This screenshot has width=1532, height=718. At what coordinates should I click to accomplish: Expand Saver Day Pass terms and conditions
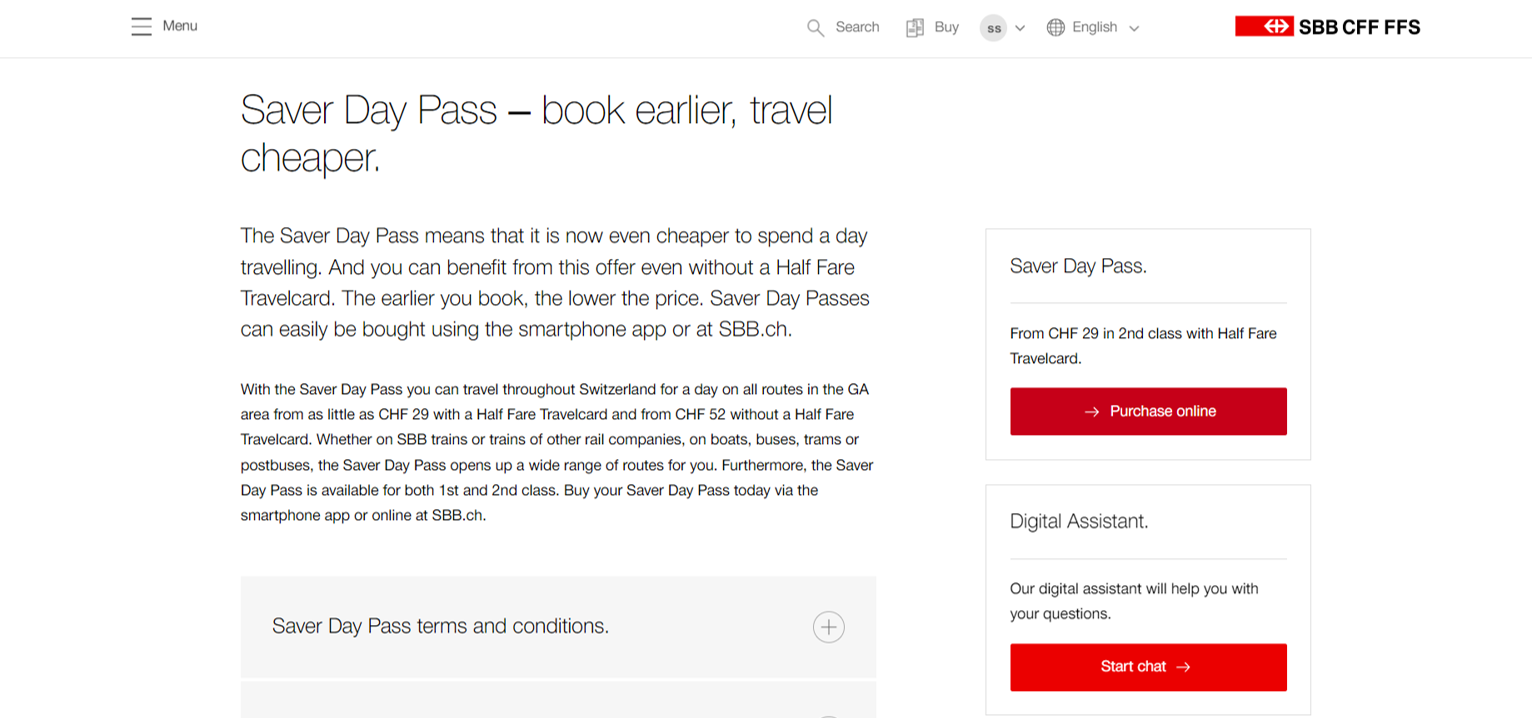click(558, 627)
